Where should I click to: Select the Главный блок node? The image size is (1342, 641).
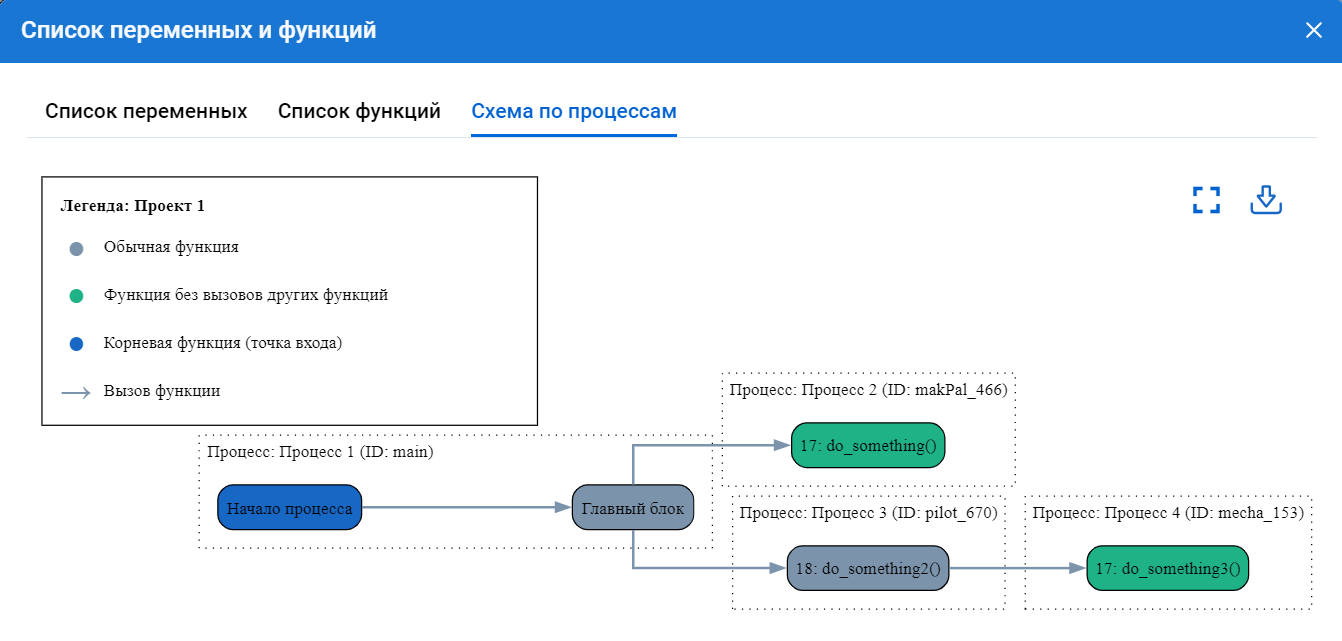click(632, 508)
